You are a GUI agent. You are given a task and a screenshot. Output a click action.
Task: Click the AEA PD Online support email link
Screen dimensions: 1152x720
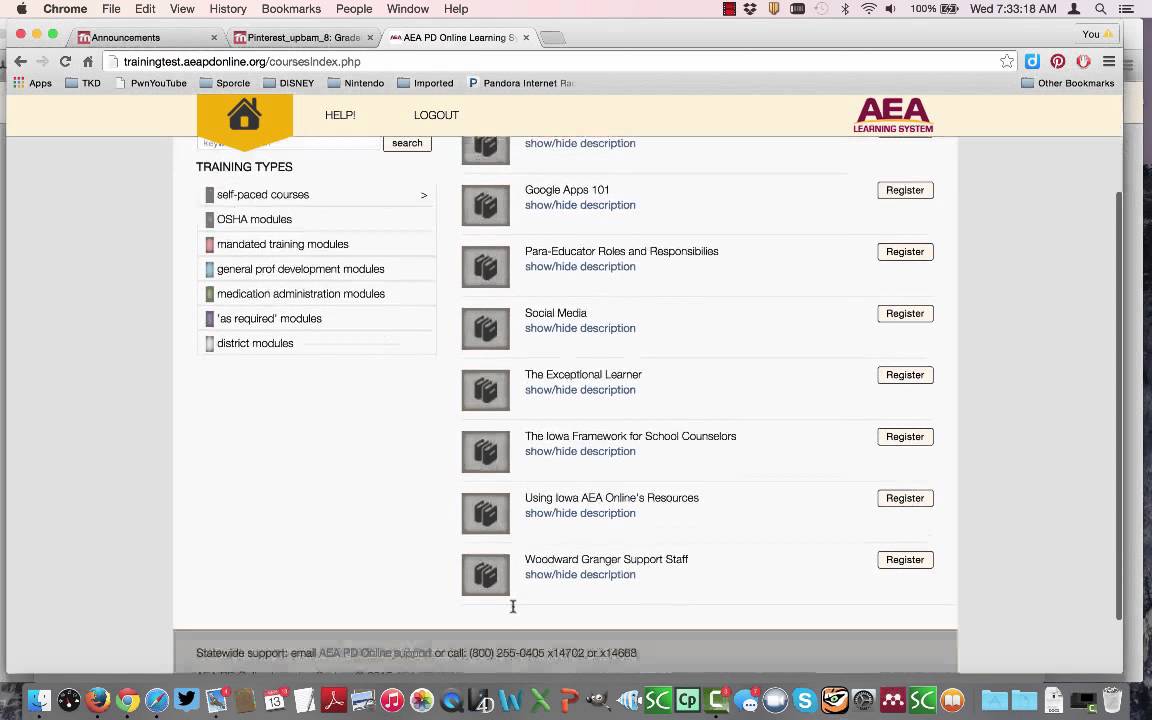click(x=375, y=653)
